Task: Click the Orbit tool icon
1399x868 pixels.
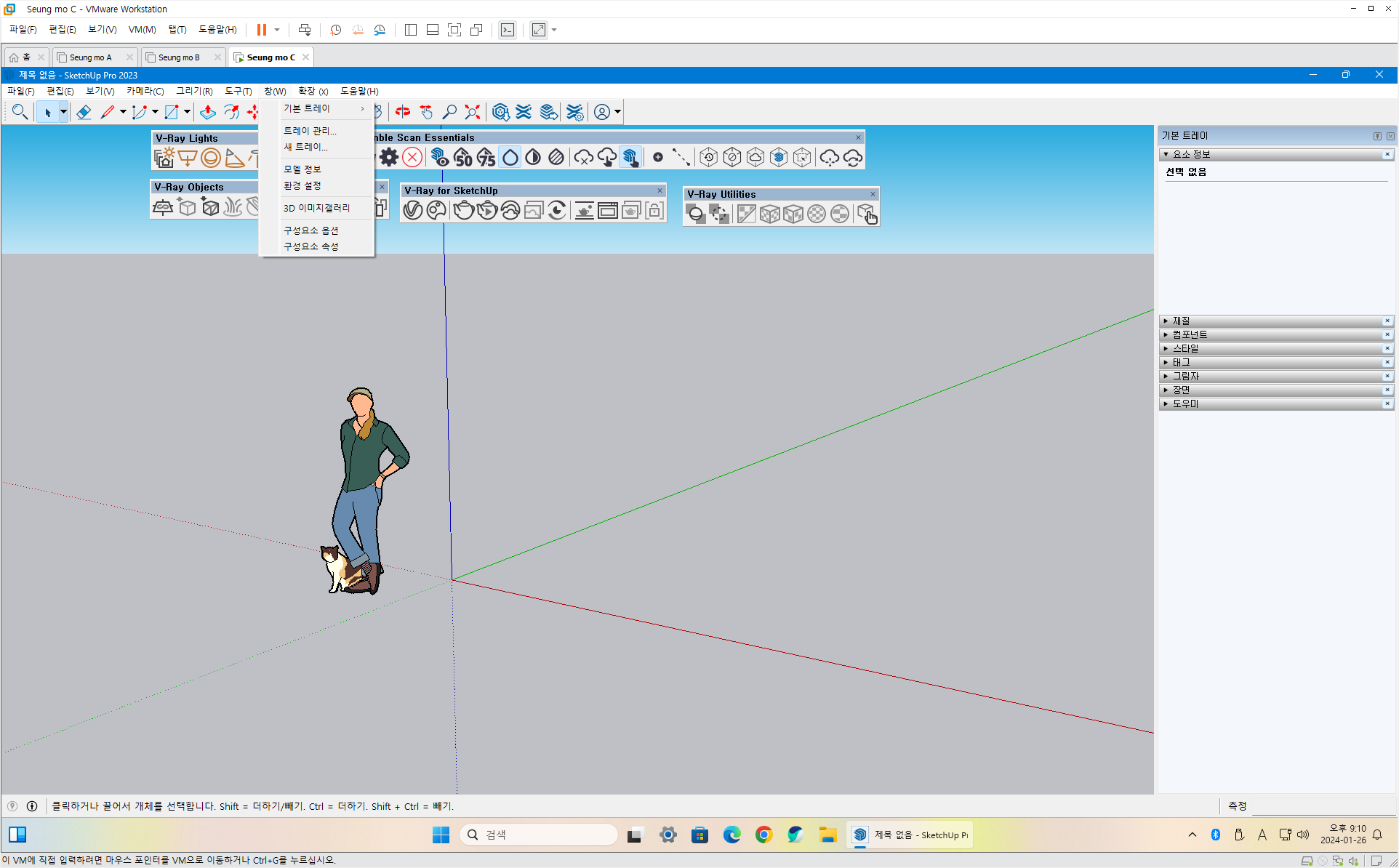Action: 402,112
